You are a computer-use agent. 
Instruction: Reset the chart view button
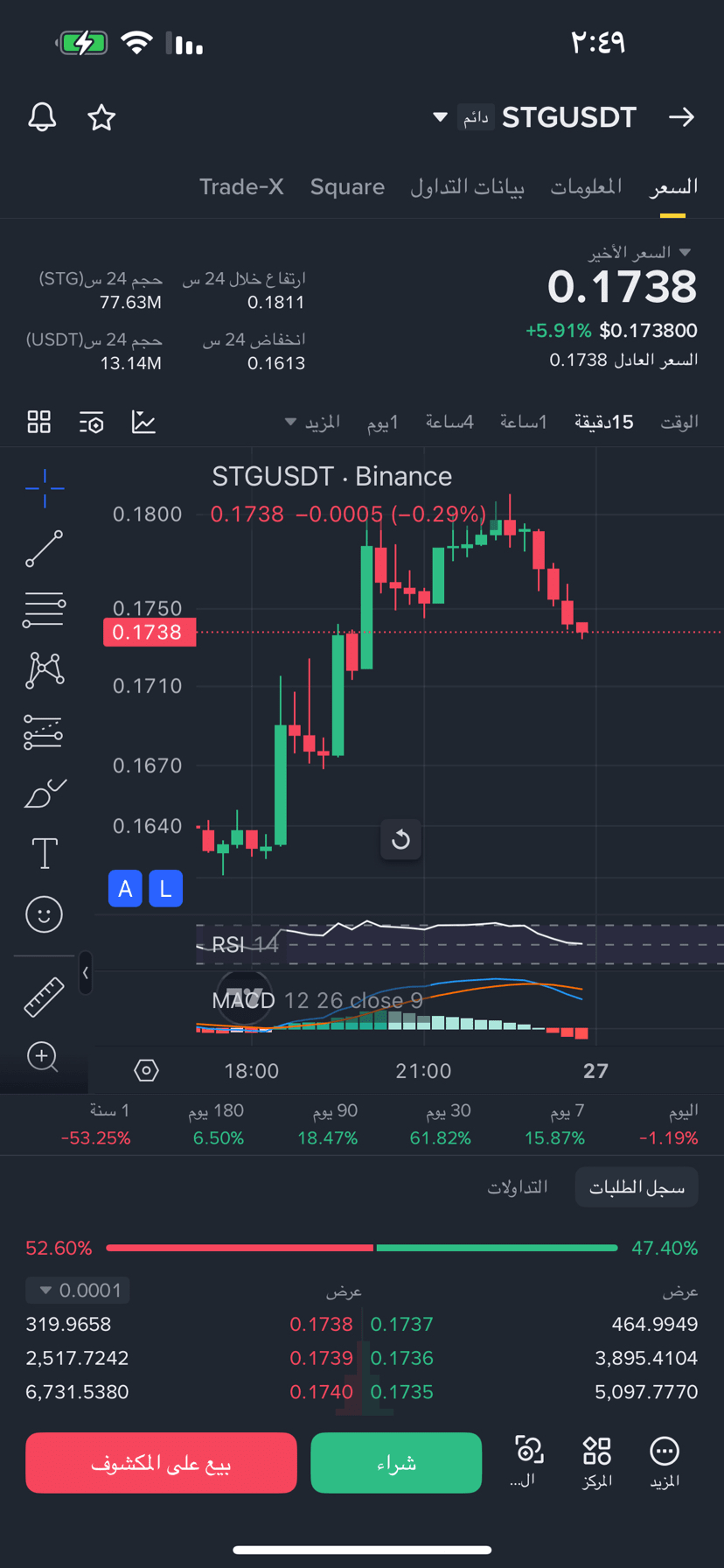[400, 840]
